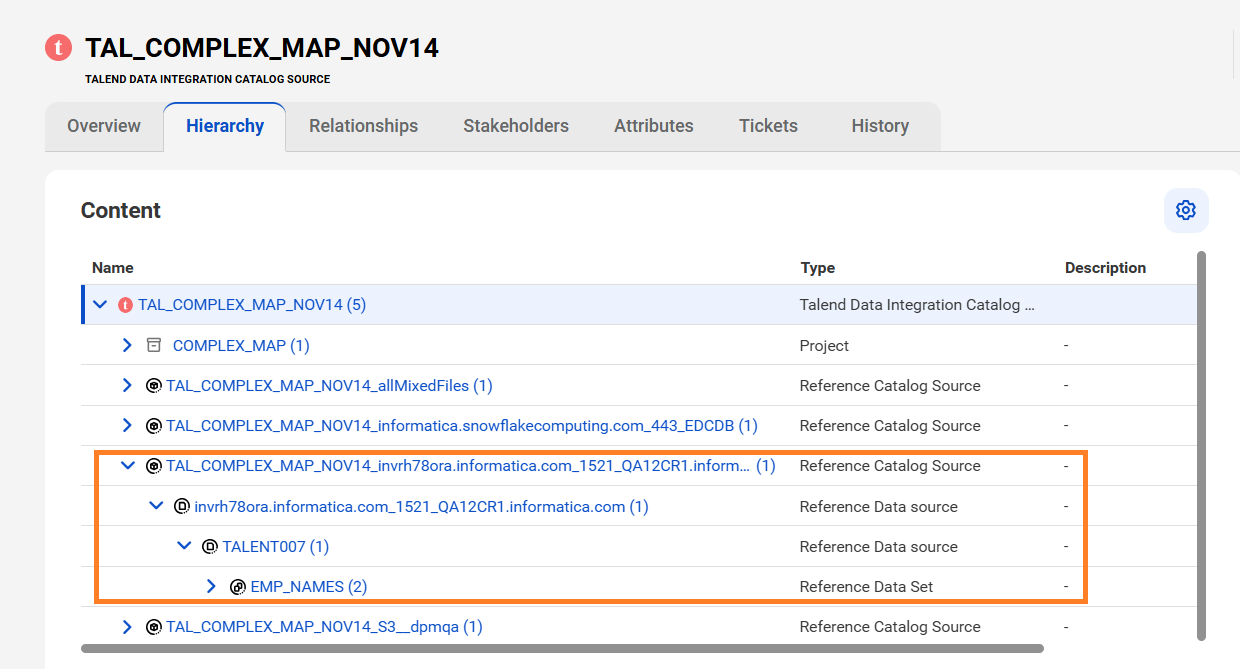Collapse the invrh78ora.informatica.com_1521_QA12CR1.informatica.com data source
The width and height of the screenshot is (1240, 669).
tap(155, 506)
